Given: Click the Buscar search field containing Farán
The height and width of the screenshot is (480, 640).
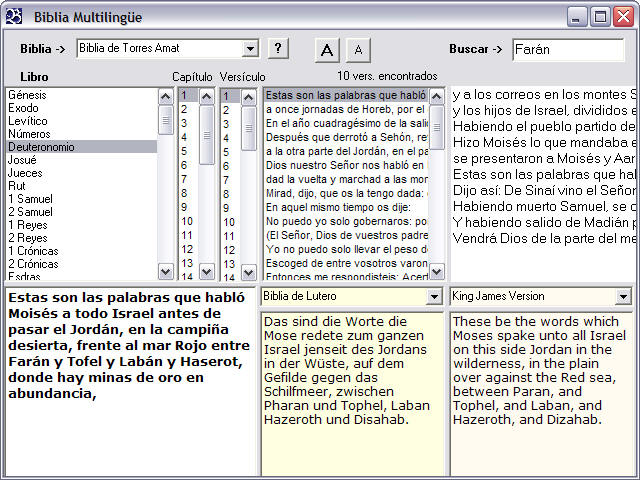Looking at the screenshot, I should pos(568,50).
